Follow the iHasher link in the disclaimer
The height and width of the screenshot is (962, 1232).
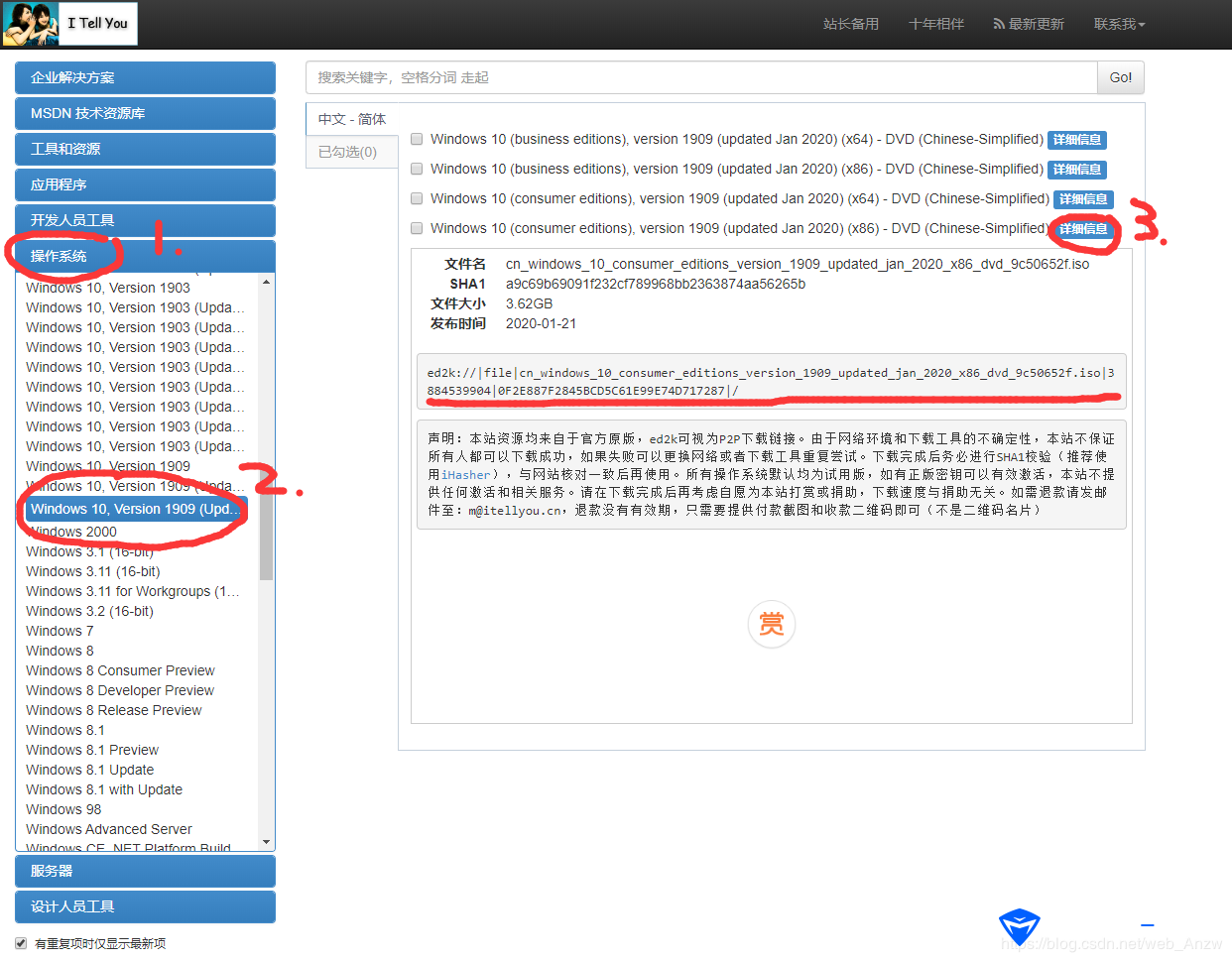pos(465,475)
